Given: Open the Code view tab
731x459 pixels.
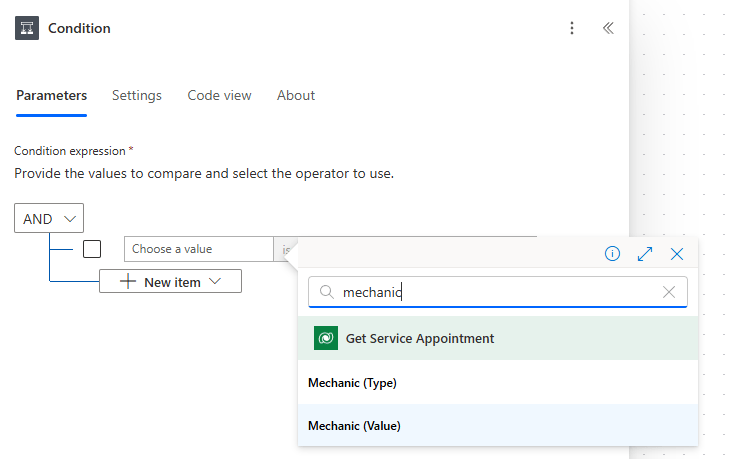Looking at the screenshot, I should pos(219,95).
